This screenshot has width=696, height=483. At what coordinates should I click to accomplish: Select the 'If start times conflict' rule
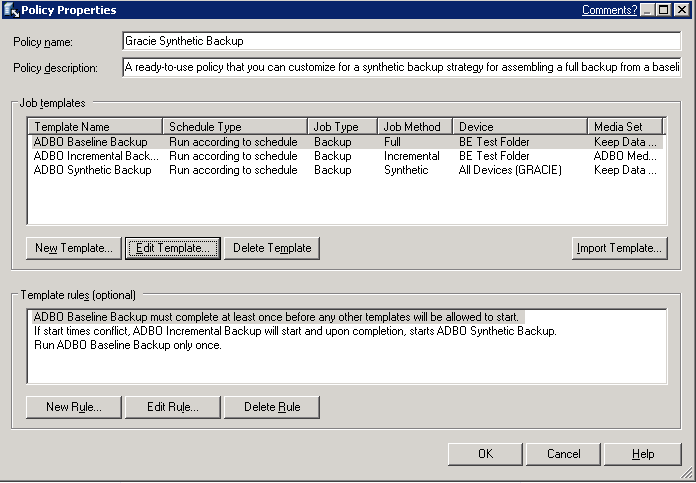click(x=295, y=331)
